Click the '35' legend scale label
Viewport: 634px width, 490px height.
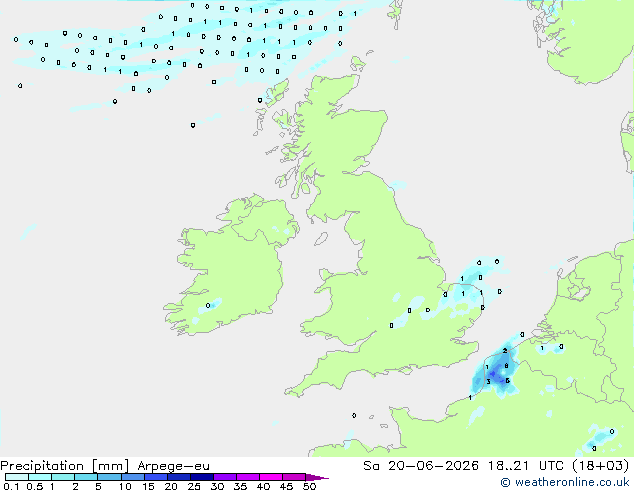click(x=240, y=486)
